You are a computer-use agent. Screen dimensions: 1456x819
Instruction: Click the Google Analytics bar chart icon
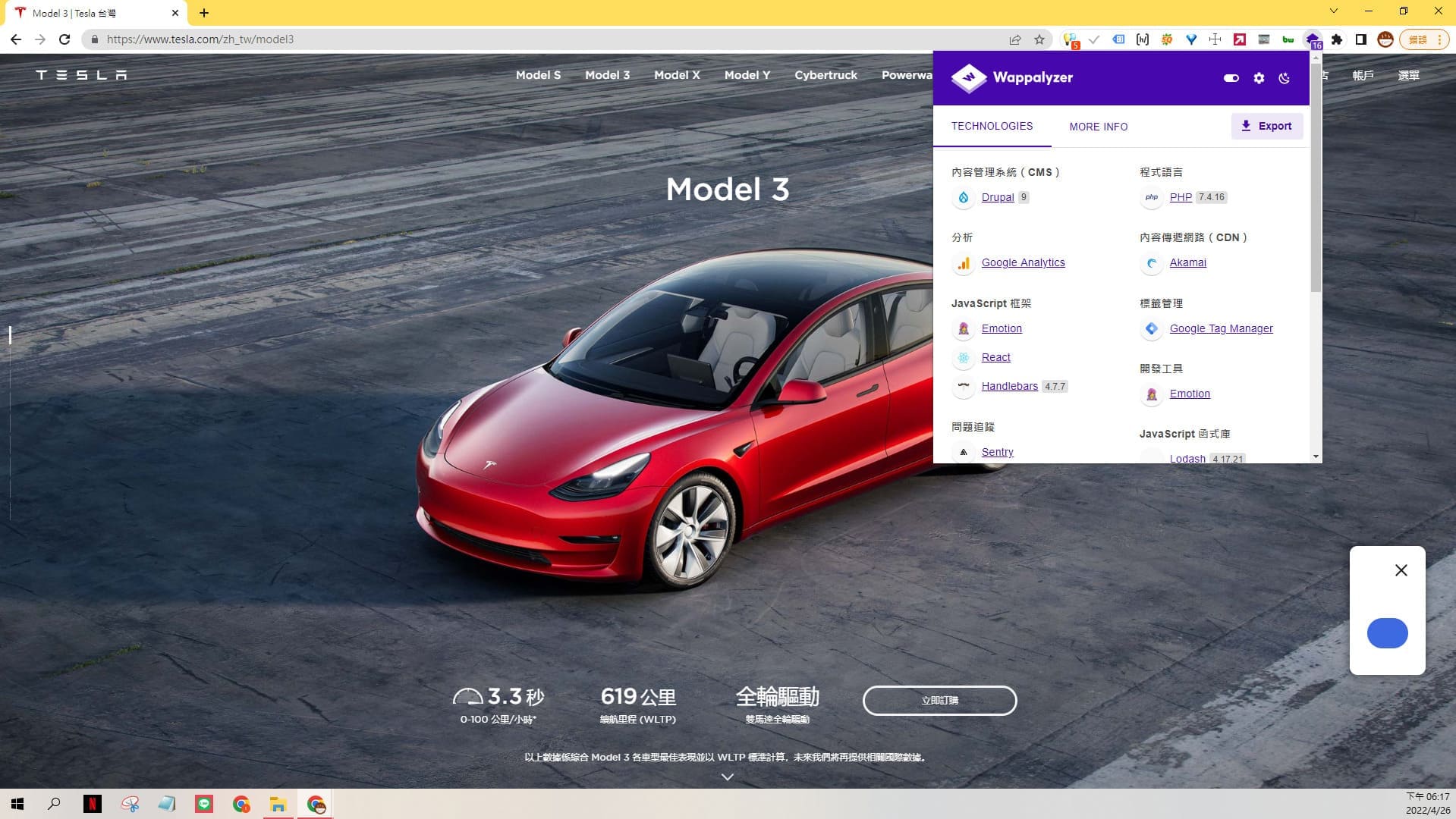point(963,263)
